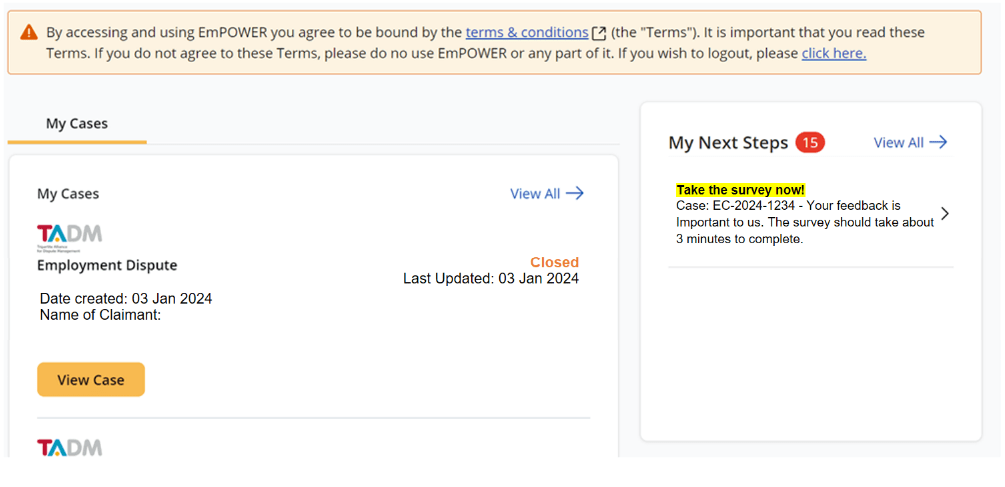Image resolution: width=1005 pixels, height=487 pixels.
Task: Click the TADM logo above Employment Dispute
Action: point(69,238)
